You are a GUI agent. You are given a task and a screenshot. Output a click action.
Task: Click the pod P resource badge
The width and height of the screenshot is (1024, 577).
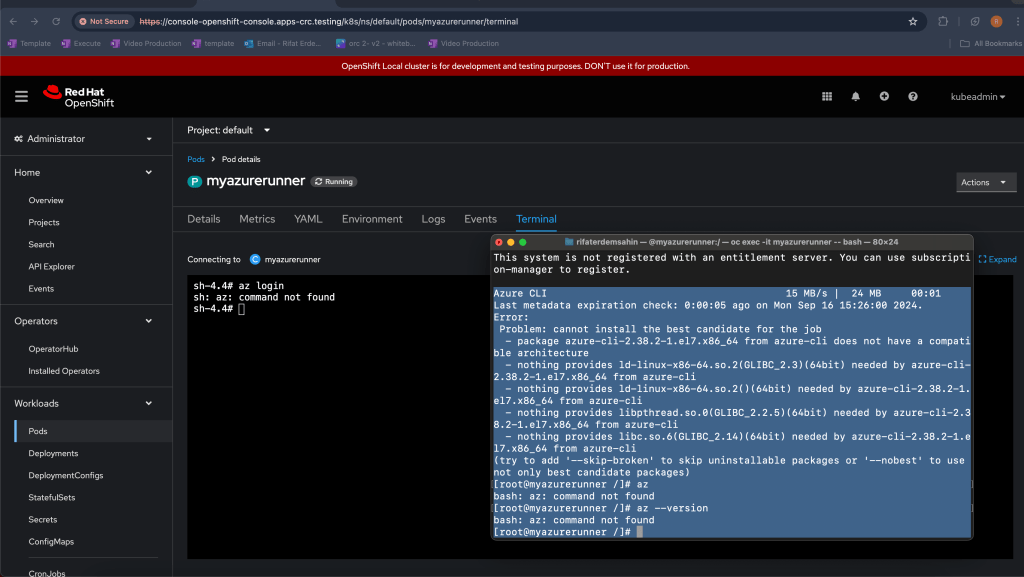pos(195,181)
